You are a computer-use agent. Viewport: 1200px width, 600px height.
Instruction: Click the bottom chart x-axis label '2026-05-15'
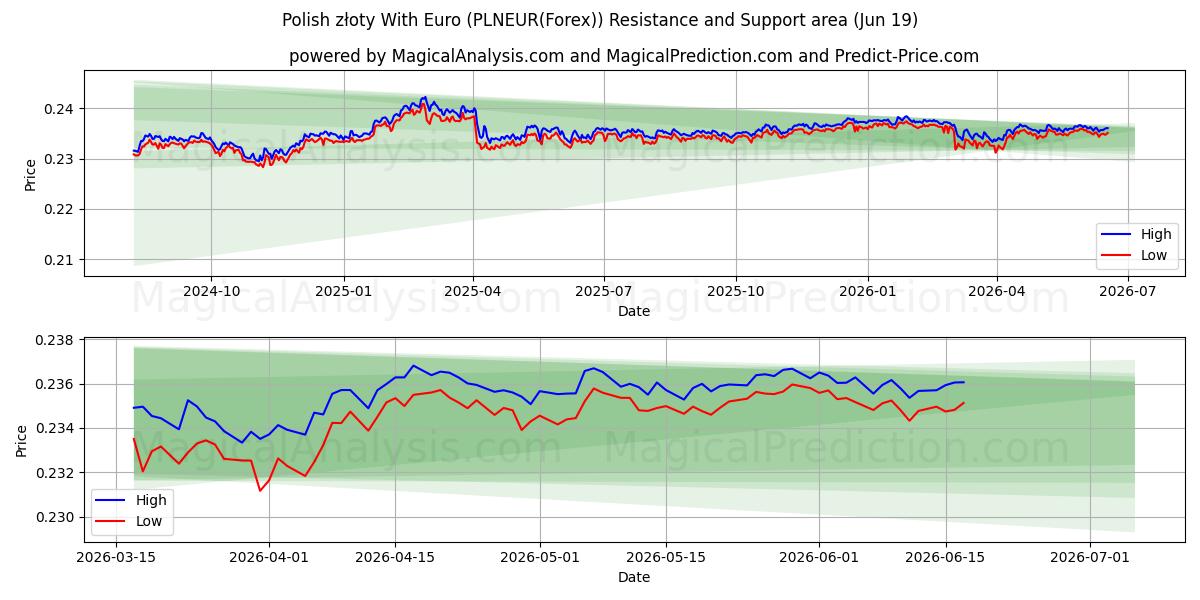tap(666, 557)
